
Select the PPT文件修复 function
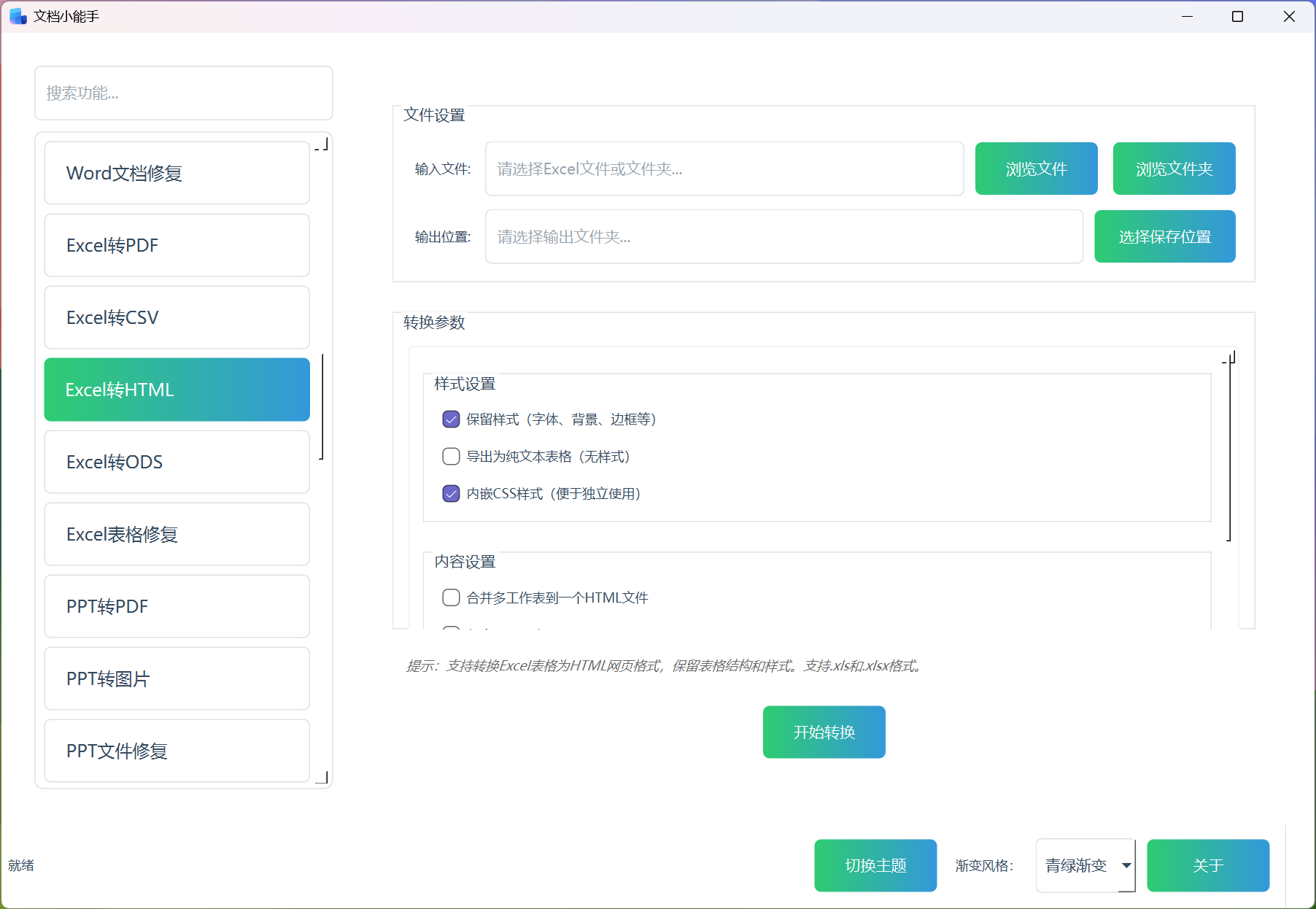[177, 751]
